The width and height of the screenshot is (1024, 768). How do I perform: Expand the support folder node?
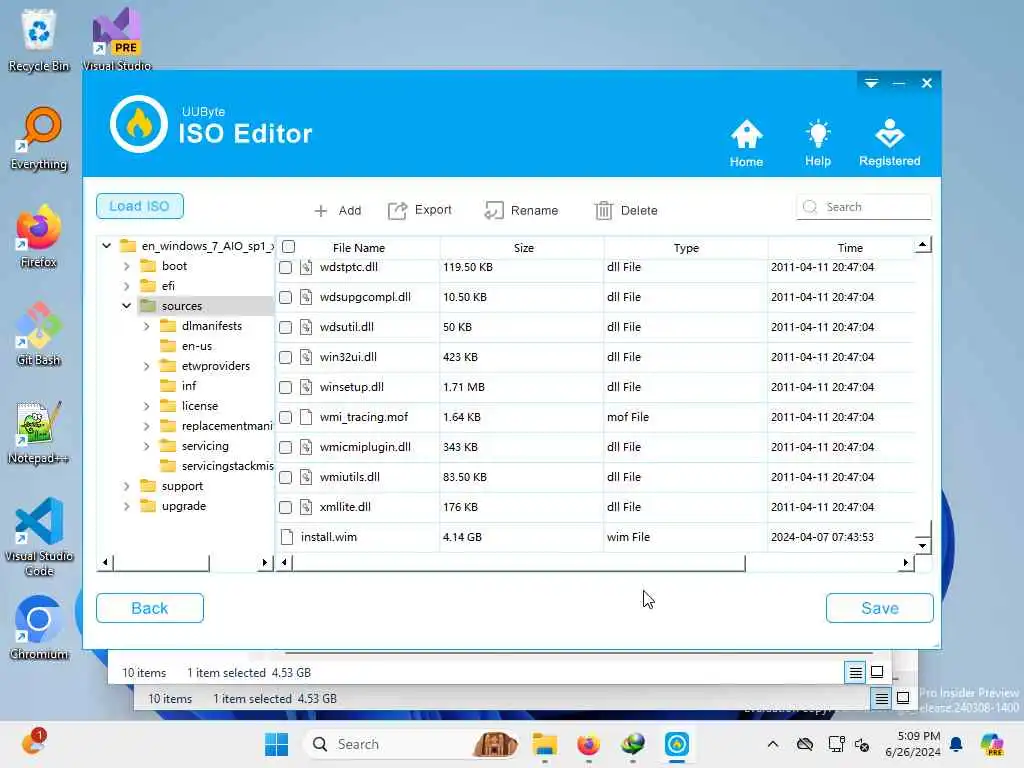tap(127, 487)
